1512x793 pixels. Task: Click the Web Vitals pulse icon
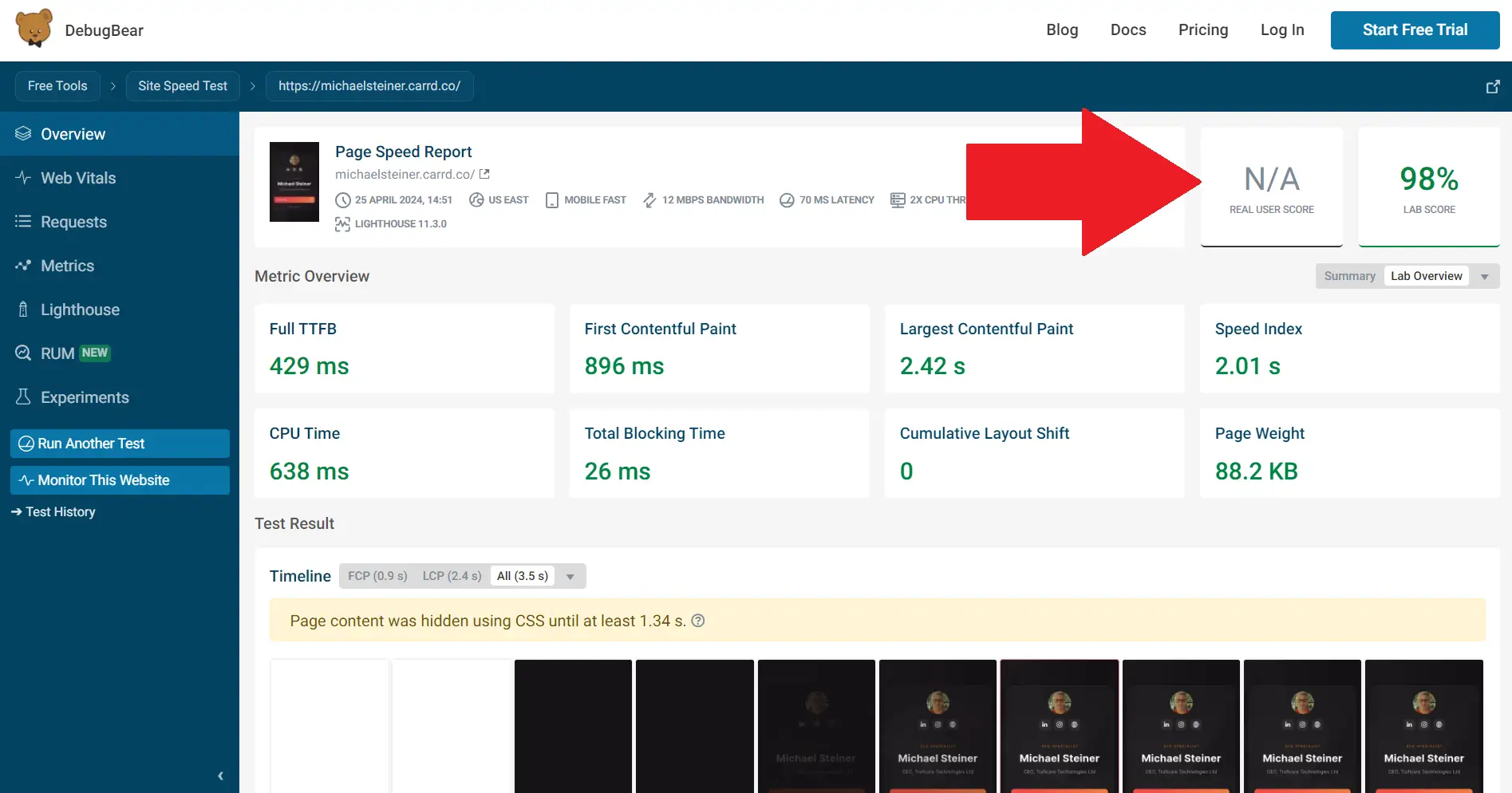point(23,177)
